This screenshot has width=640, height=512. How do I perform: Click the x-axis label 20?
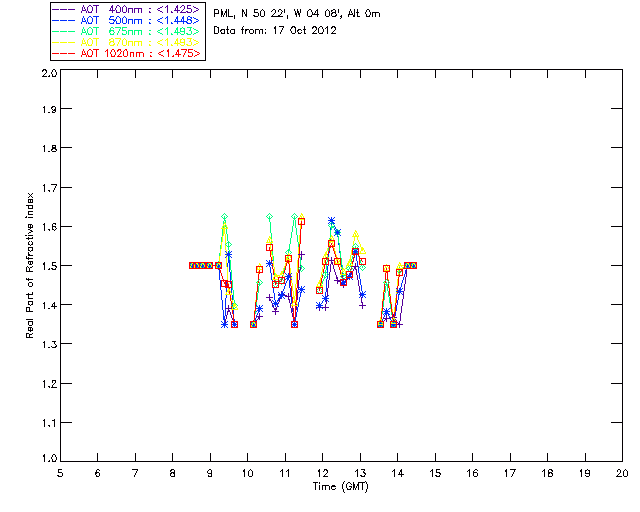pyautogui.click(x=622, y=473)
